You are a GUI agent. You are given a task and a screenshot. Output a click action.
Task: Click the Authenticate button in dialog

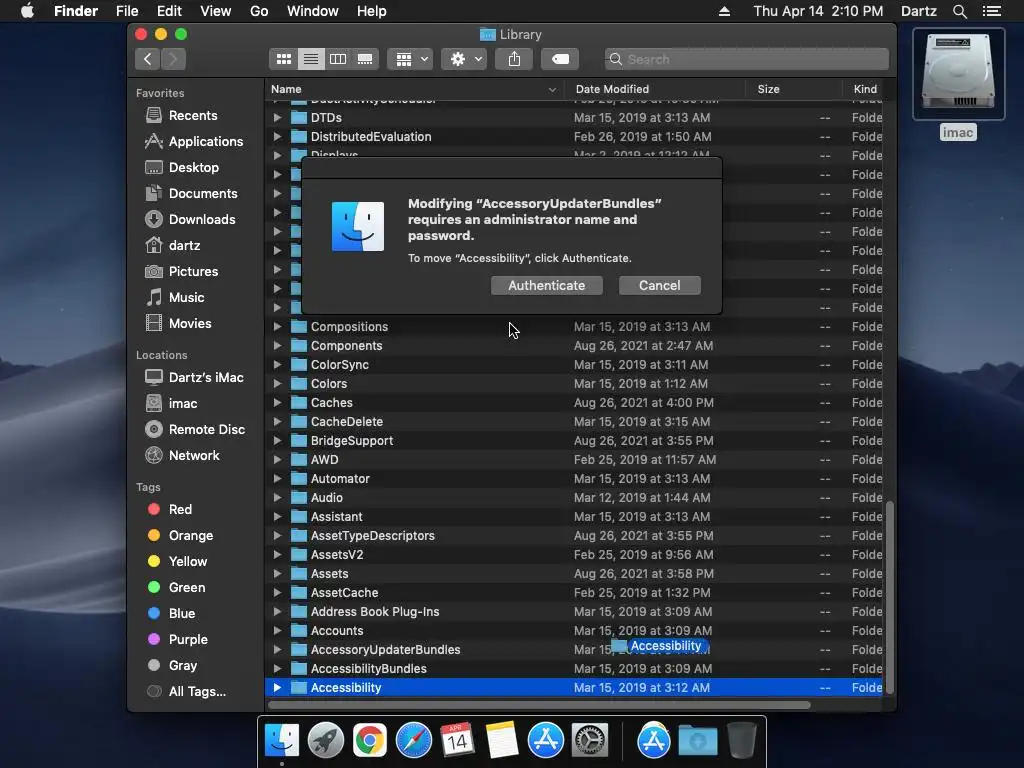pos(547,285)
